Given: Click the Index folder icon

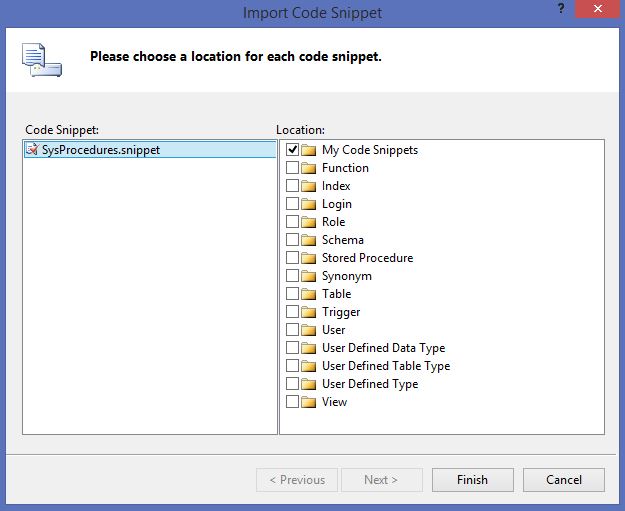Looking at the screenshot, I should (x=309, y=186).
